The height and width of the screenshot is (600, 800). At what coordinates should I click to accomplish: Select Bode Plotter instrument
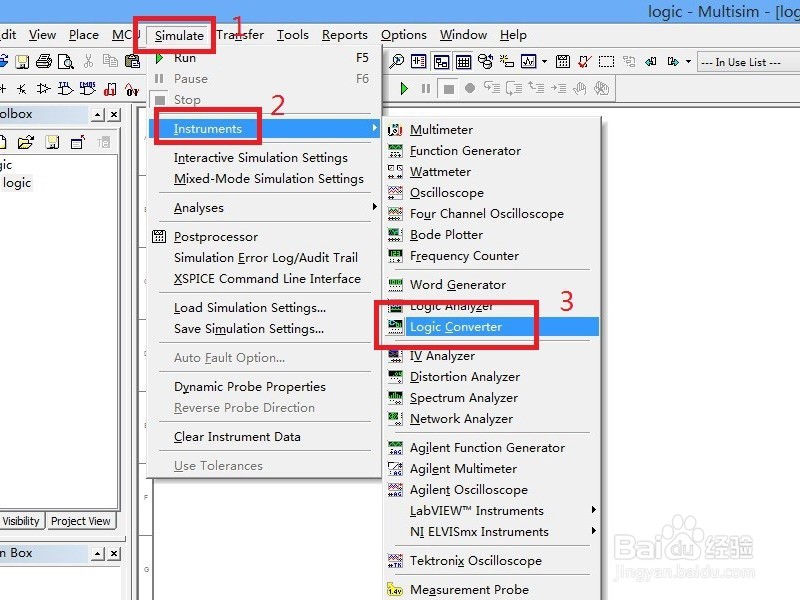pyautogui.click(x=492, y=235)
